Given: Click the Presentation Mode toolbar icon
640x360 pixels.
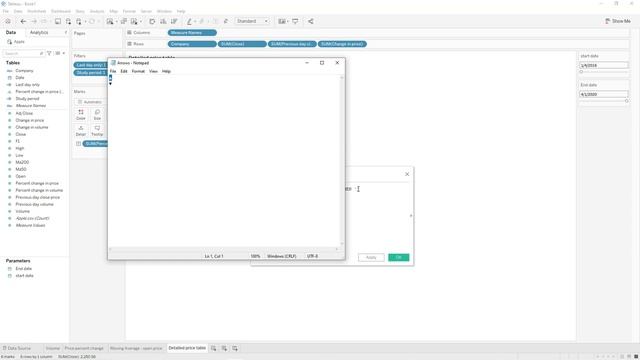Looking at the screenshot, I should click(295, 21).
